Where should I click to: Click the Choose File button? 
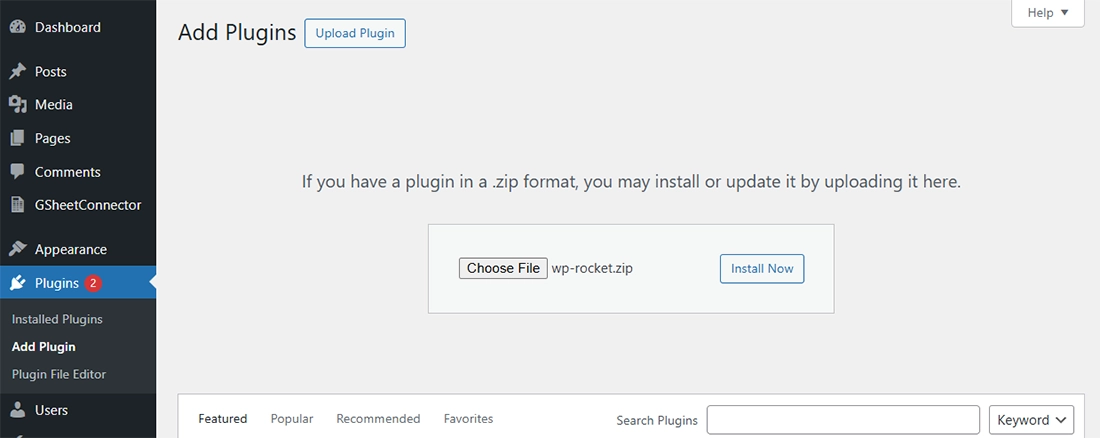tap(503, 268)
